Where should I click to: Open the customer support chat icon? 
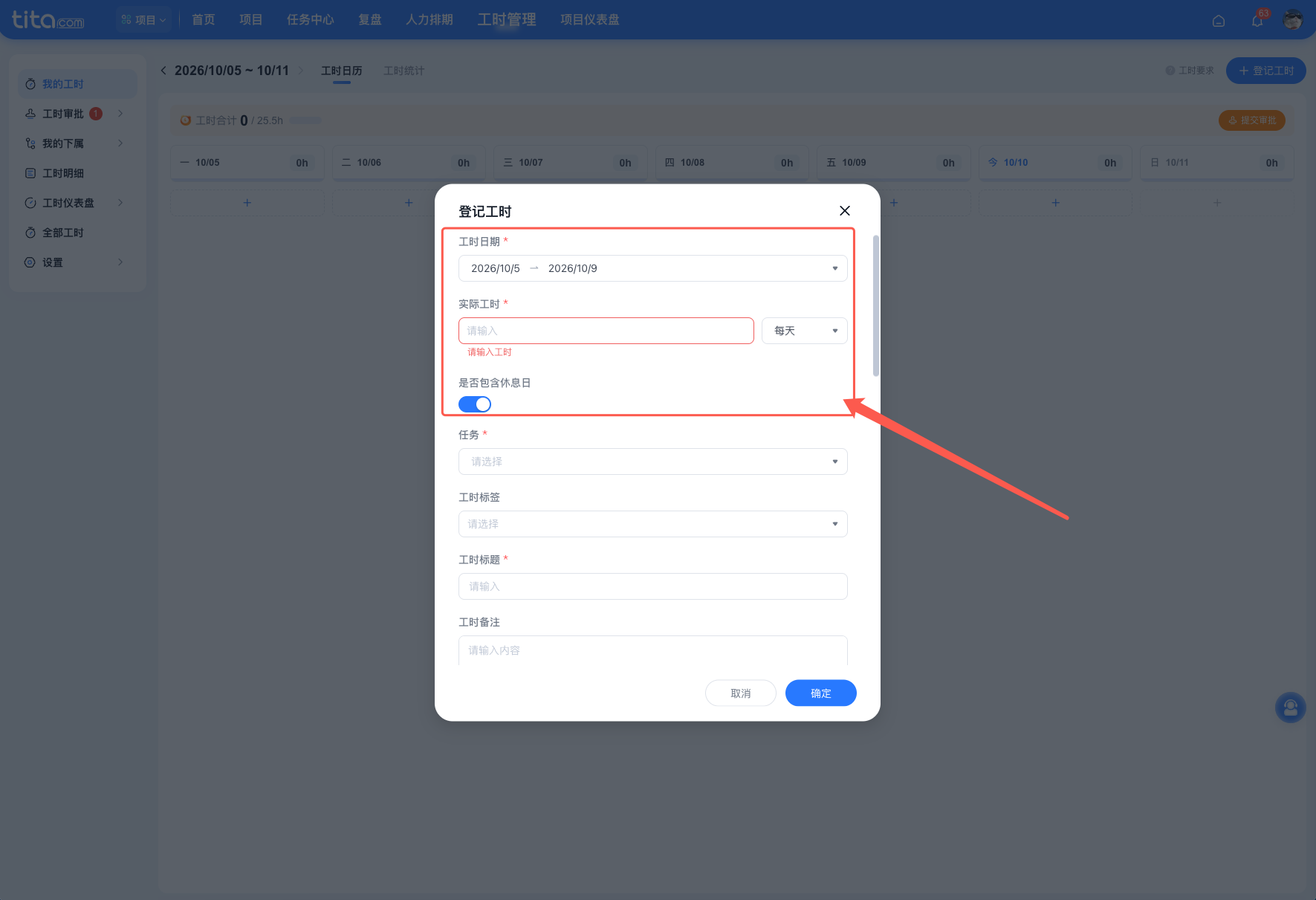click(1291, 708)
